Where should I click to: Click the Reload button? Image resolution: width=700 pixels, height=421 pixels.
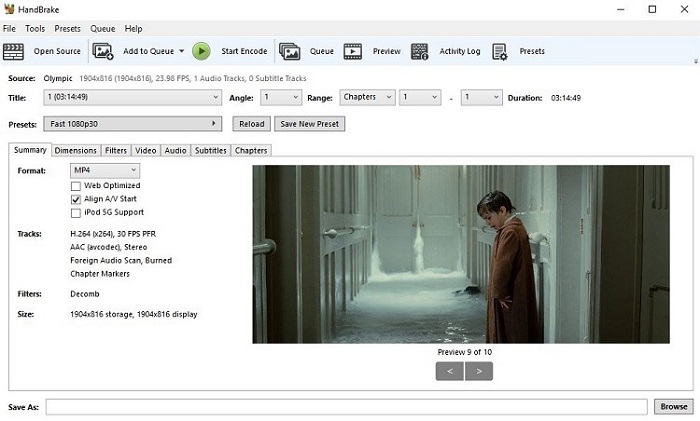pos(251,124)
